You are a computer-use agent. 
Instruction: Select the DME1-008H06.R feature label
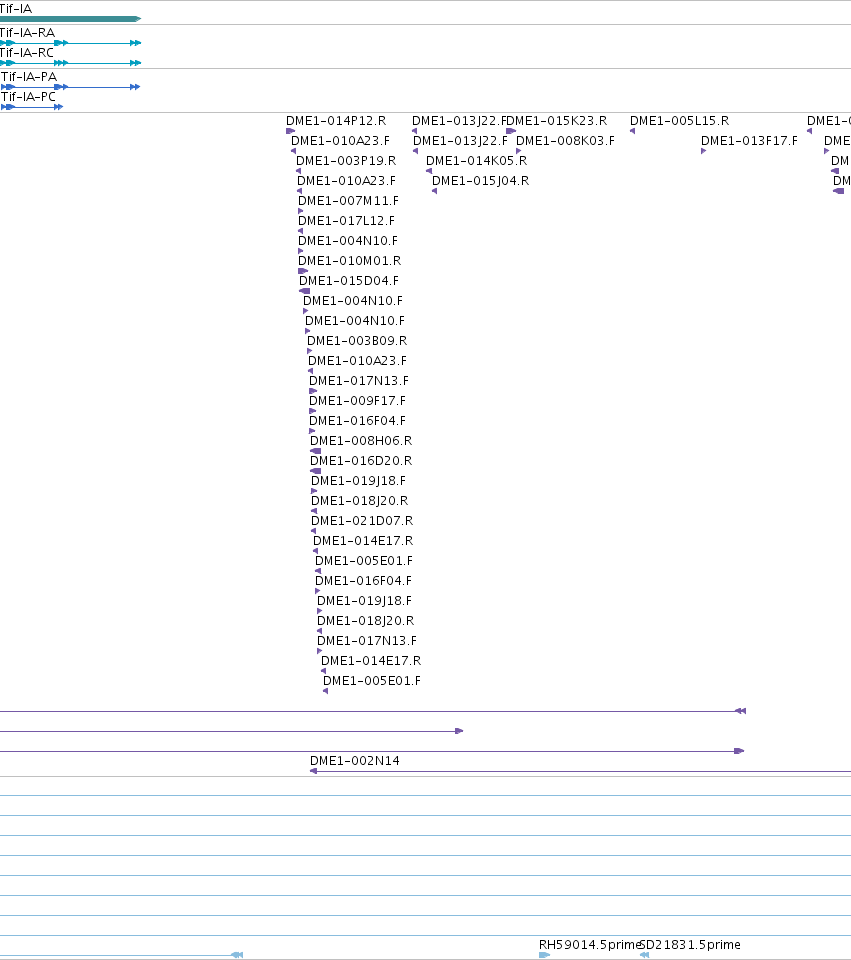pos(361,441)
